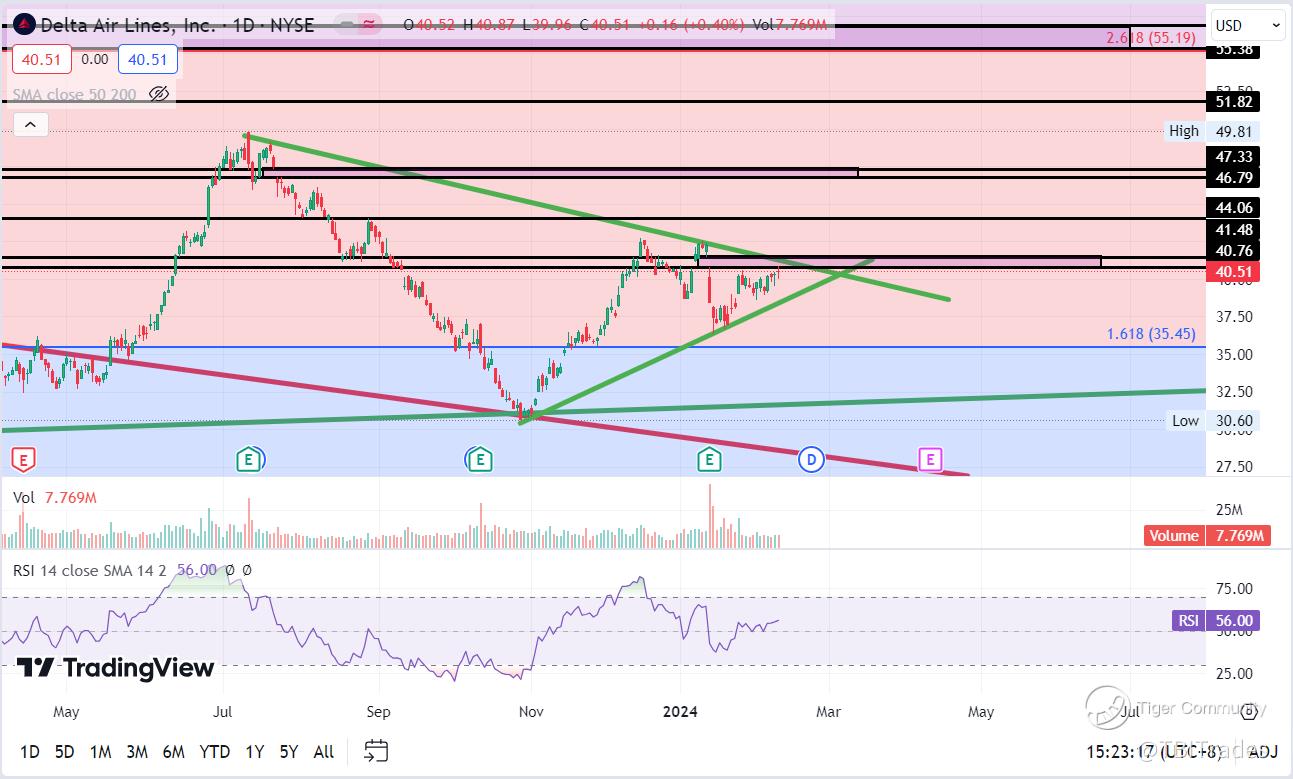Screen dimensions: 1293x779
Task: Click the red 40.51 sell price box
Action: coord(41,60)
